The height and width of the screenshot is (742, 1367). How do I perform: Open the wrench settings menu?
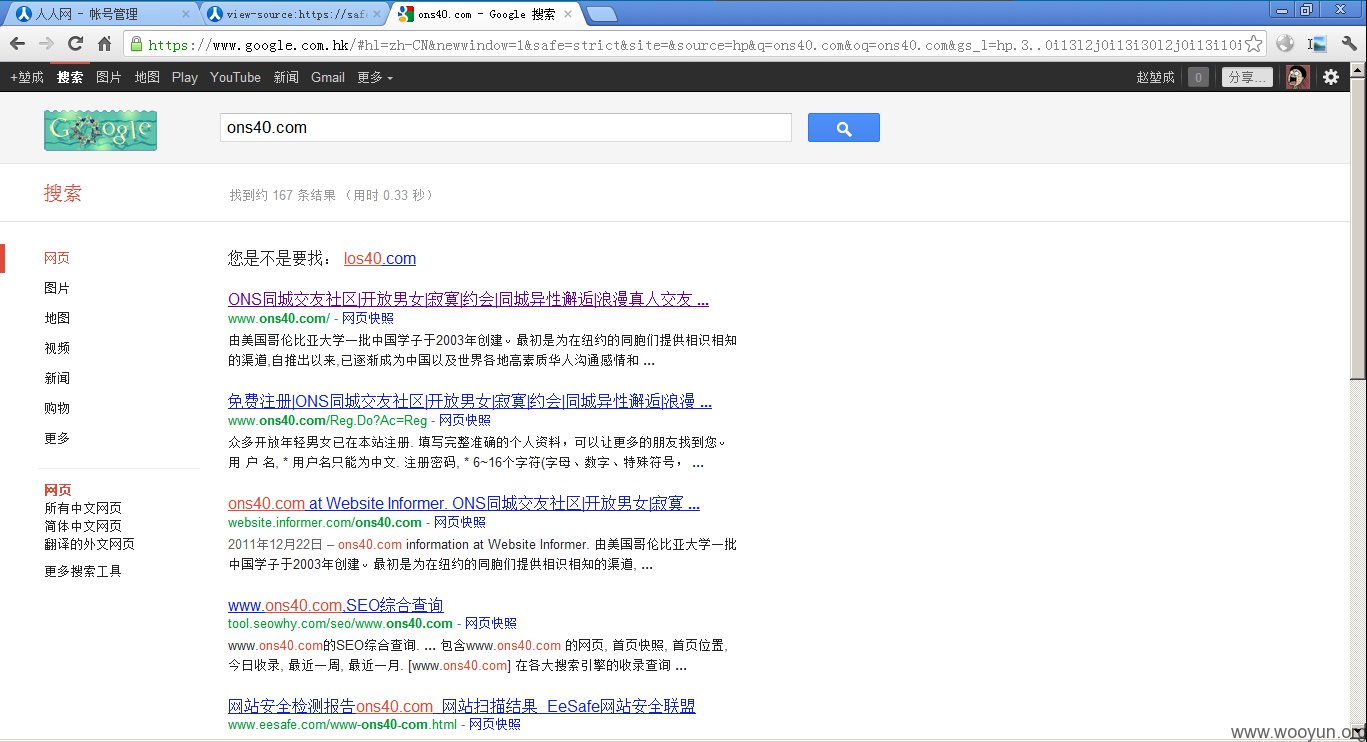pos(1349,44)
